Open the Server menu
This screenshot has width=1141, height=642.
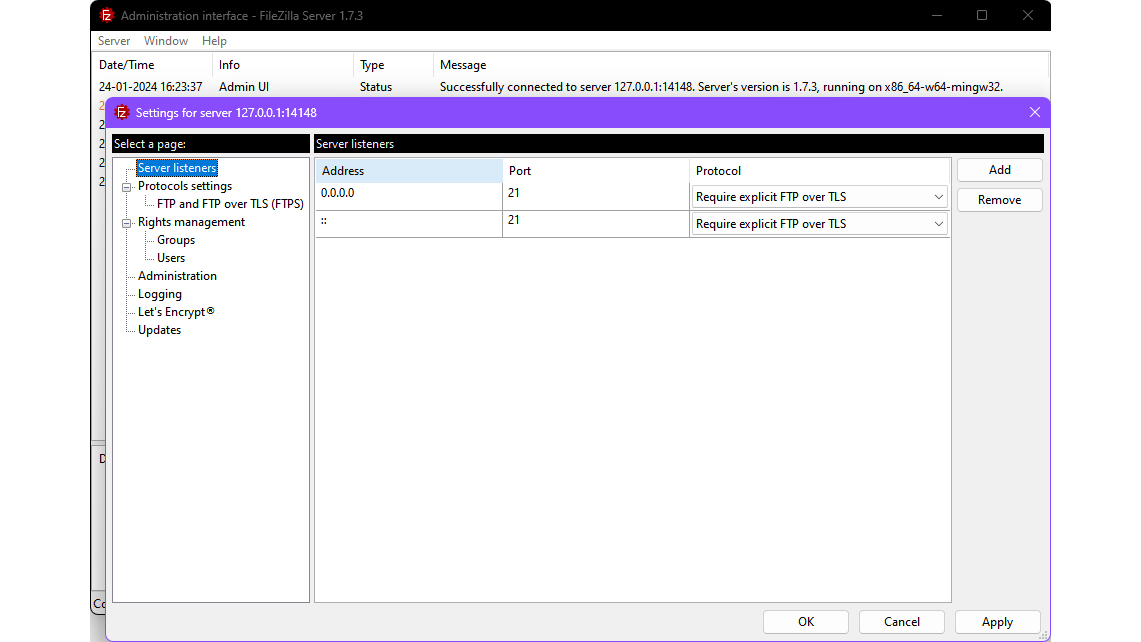[x=114, y=41]
